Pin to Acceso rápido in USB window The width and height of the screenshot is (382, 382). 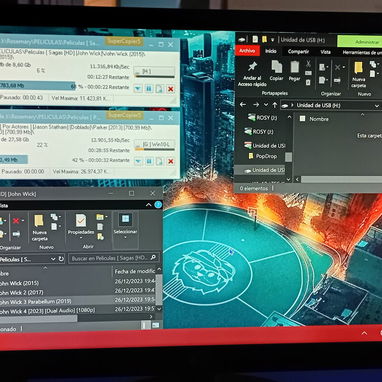(252, 74)
